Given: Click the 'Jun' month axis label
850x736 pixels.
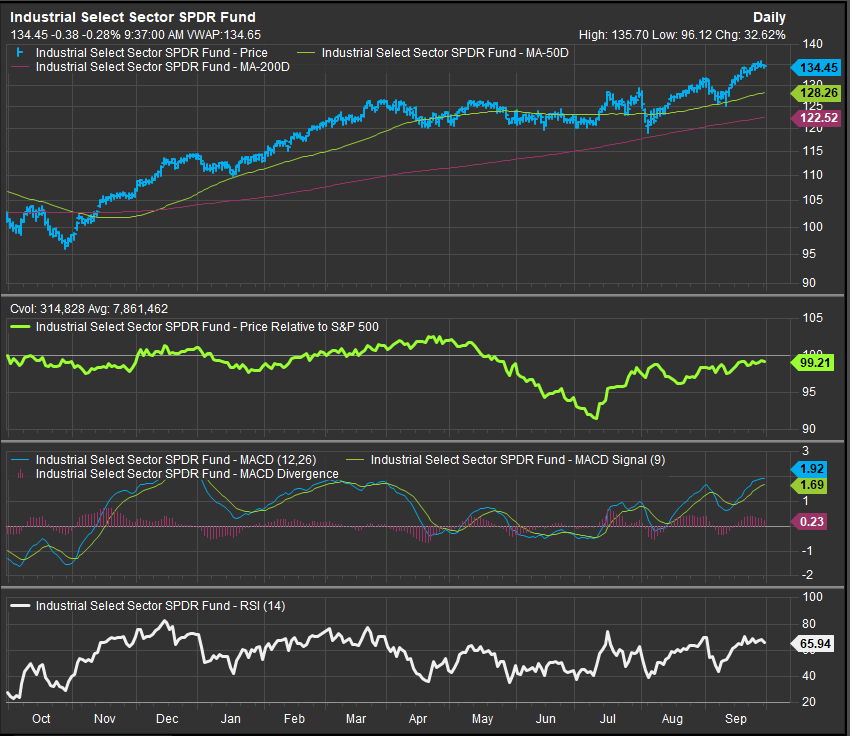Looking at the screenshot, I should 545,719.
